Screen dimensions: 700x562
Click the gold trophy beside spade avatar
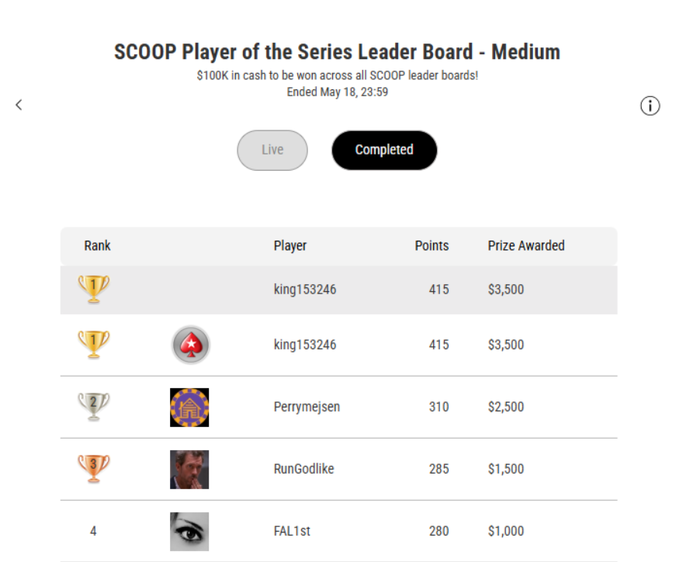[x=93, y=344]
